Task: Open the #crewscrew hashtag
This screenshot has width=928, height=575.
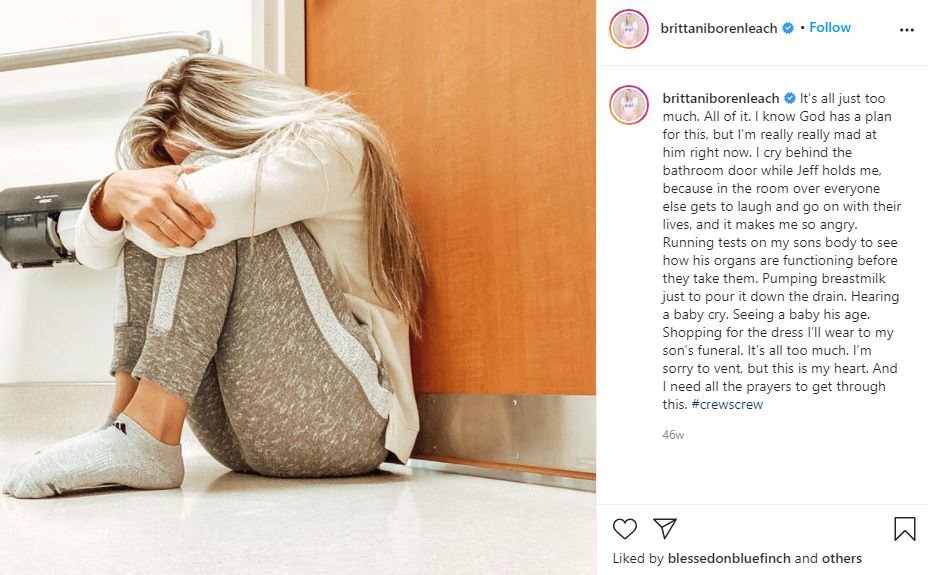Action: (727, 405)
